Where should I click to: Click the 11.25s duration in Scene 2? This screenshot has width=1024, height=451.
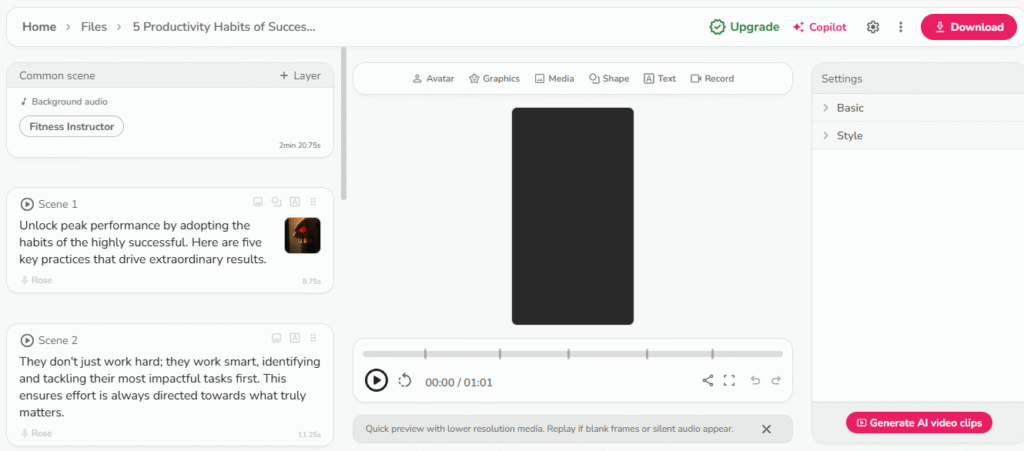point(310,435)
